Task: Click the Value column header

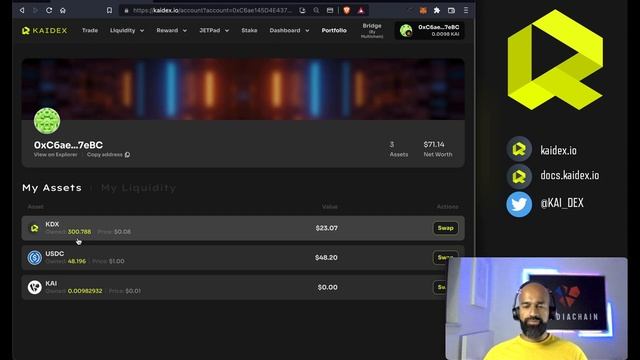Action: click(x=330, y=207)
